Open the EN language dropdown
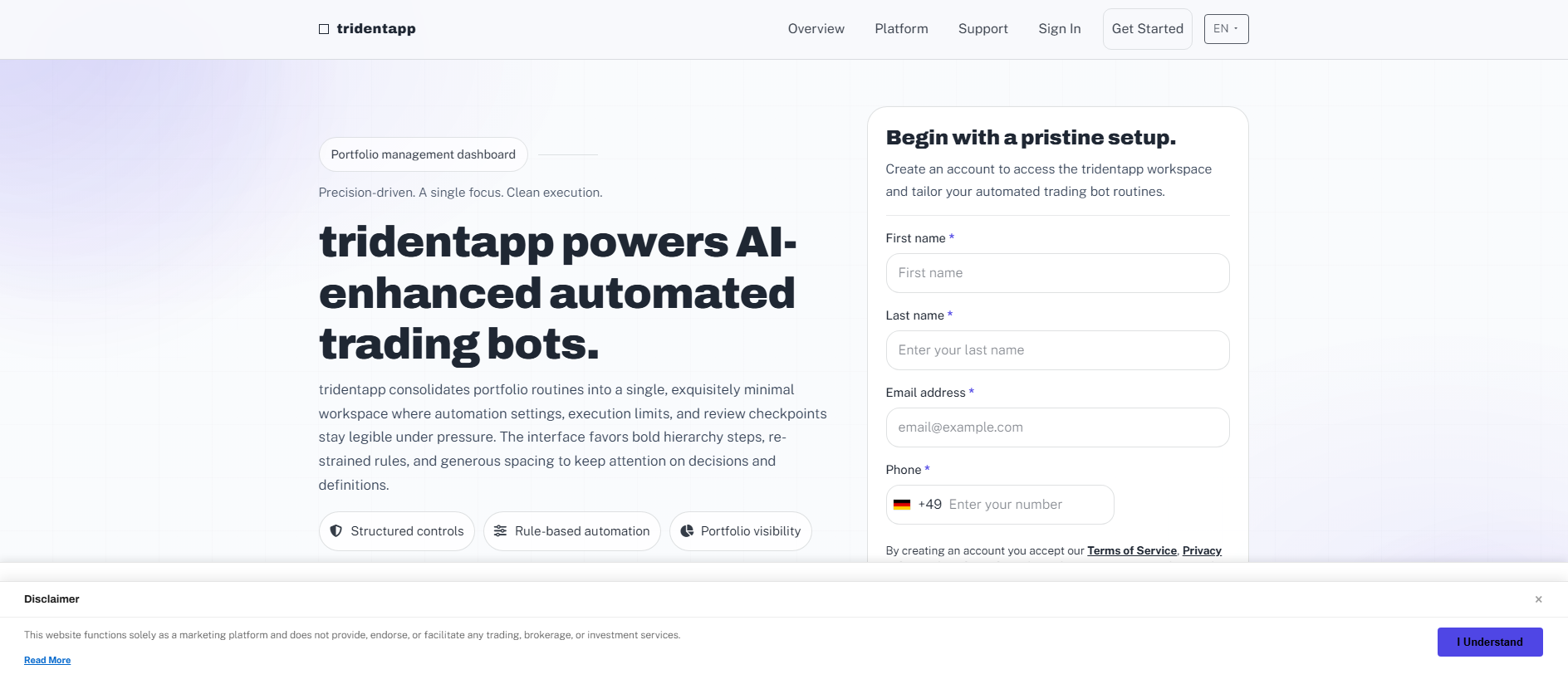This screenshot has width=1568, height=679. [1226, 29]
